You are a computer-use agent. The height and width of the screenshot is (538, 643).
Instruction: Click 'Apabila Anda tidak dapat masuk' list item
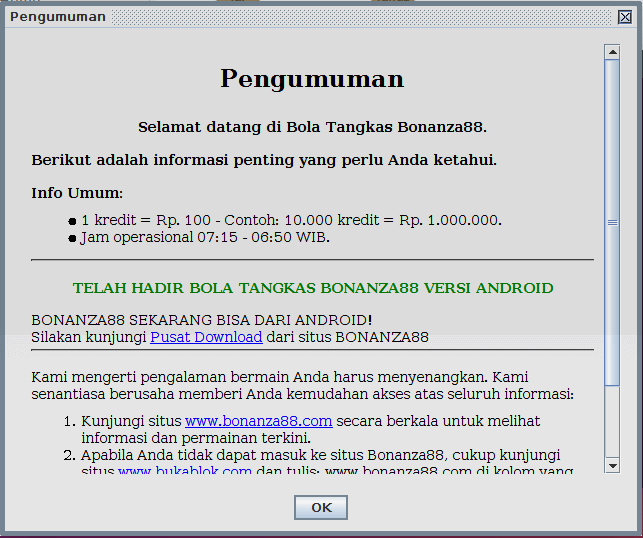(321, 463)
